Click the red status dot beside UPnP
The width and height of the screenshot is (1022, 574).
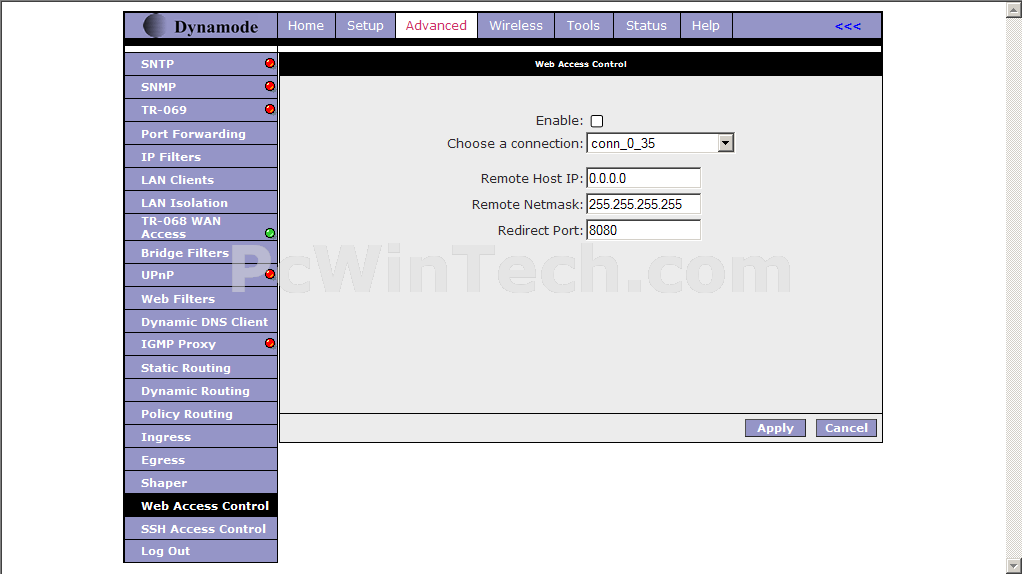(x=270, y=274)
